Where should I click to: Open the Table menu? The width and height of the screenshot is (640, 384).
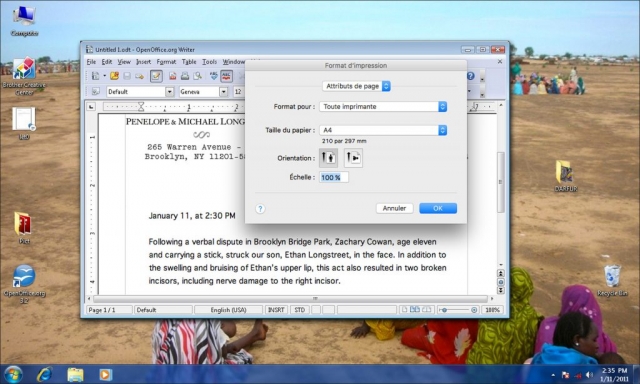tap(189, 62)
